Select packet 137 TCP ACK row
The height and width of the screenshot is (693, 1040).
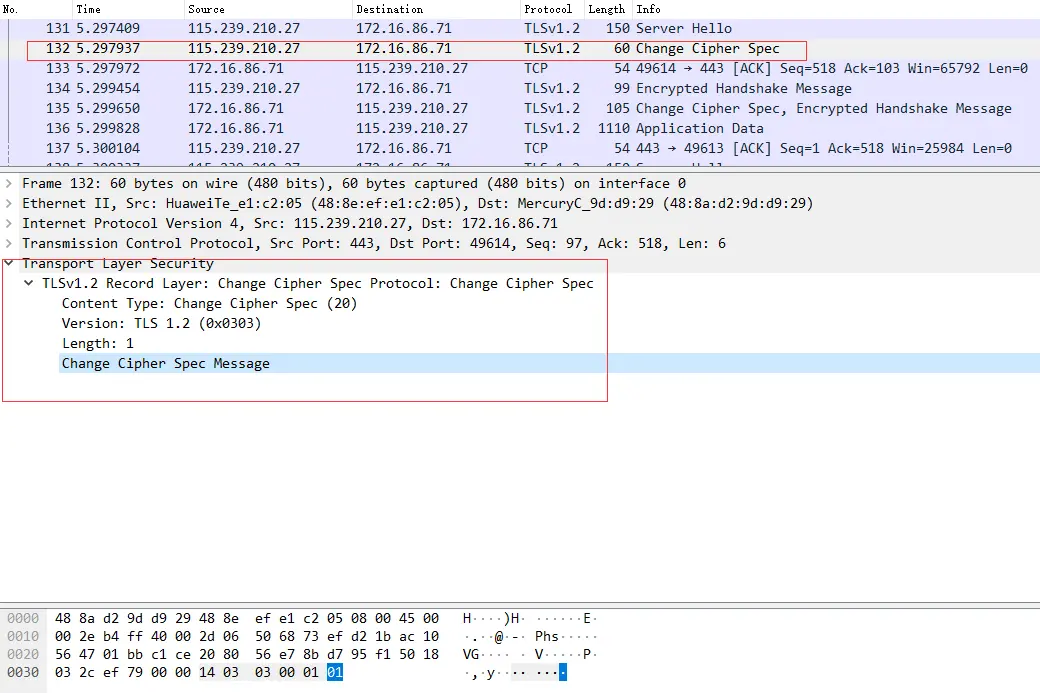click(520, 148)
